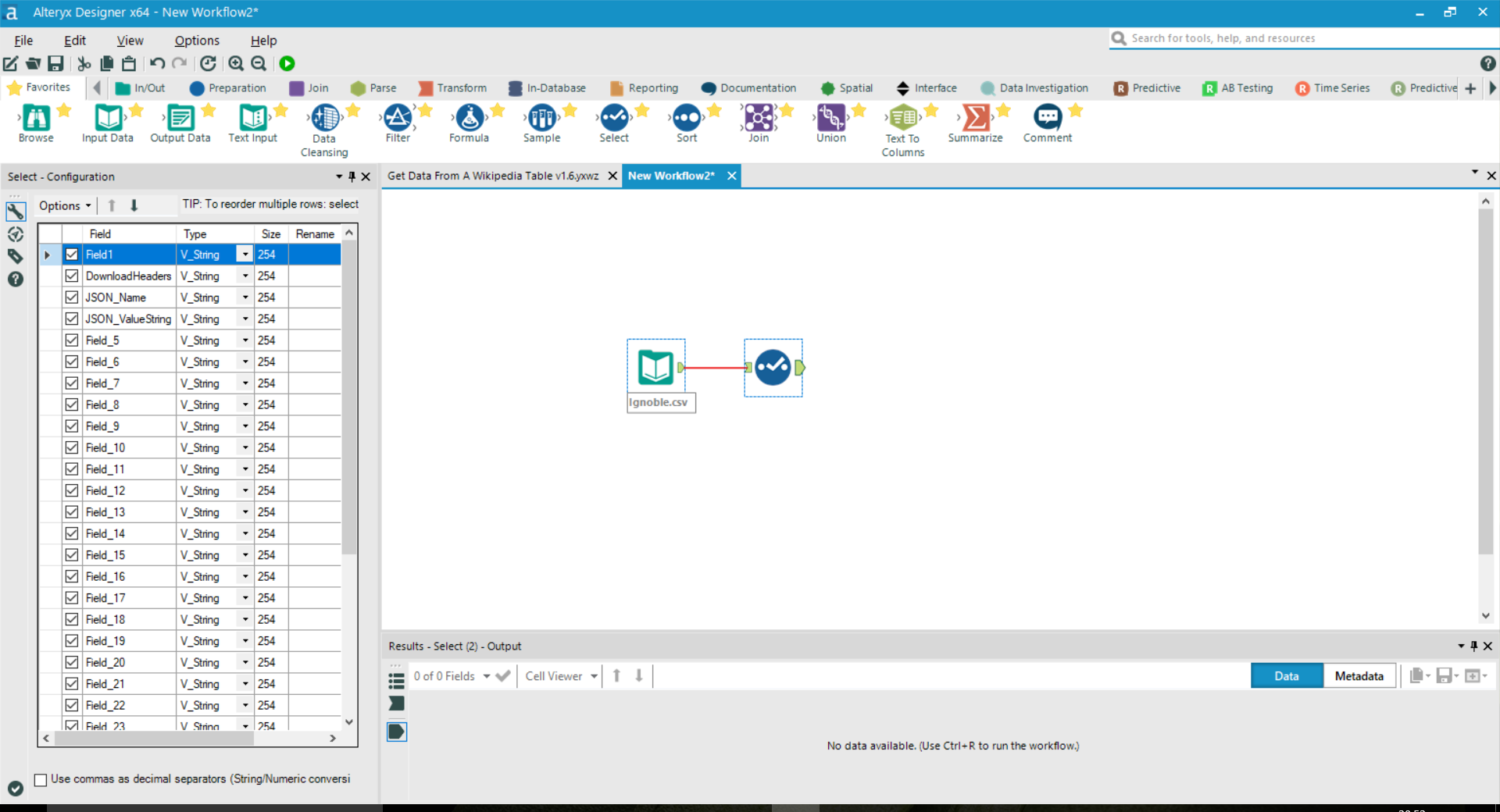Screen dimensions: 1500x812
Task: Open the Reporting tool category
Action: coord(644,88)
